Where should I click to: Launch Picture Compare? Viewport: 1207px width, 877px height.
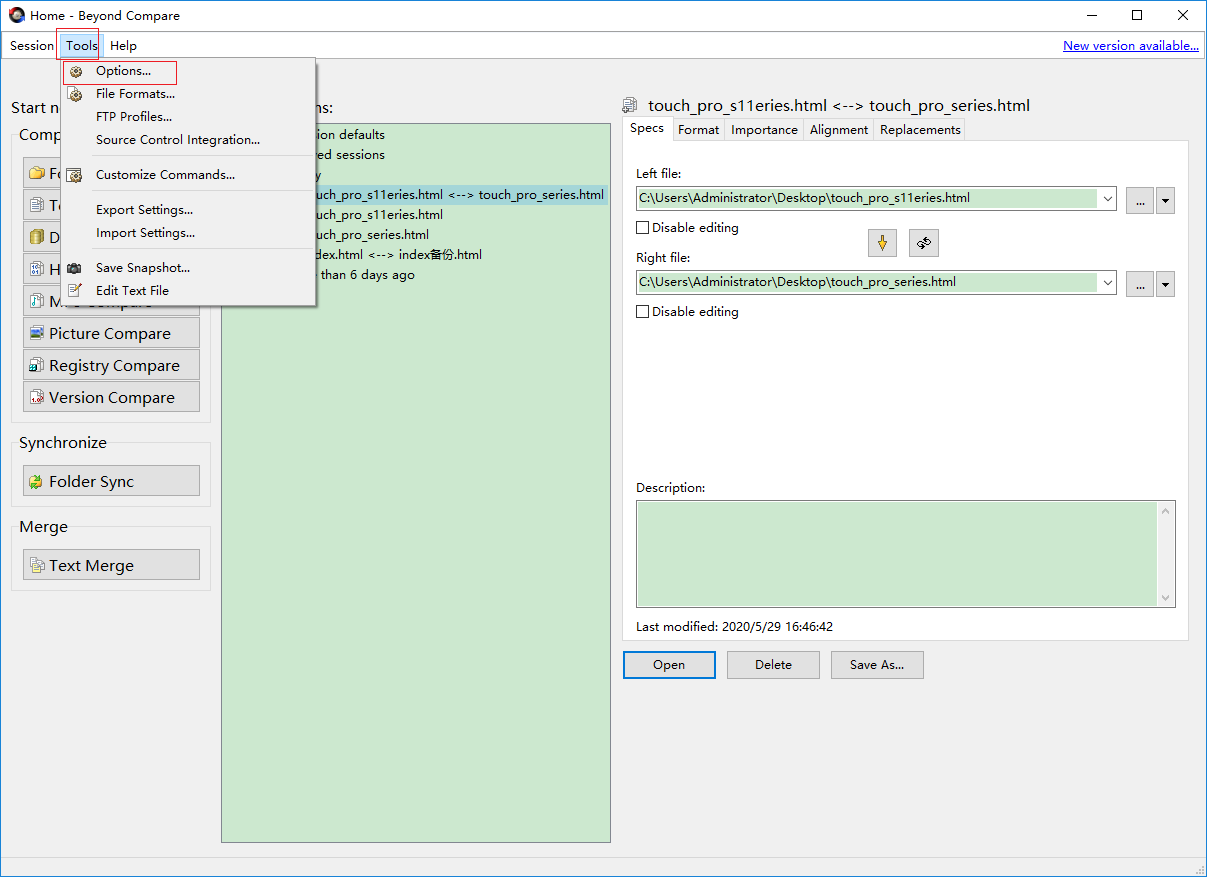(x=111, y=333)
